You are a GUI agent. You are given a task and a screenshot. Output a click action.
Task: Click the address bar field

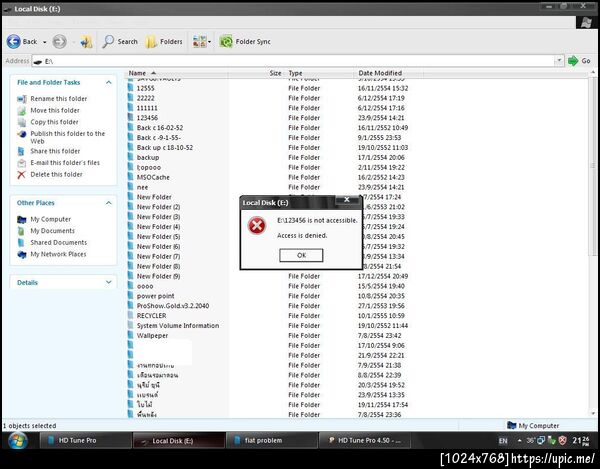coord(293,61)
